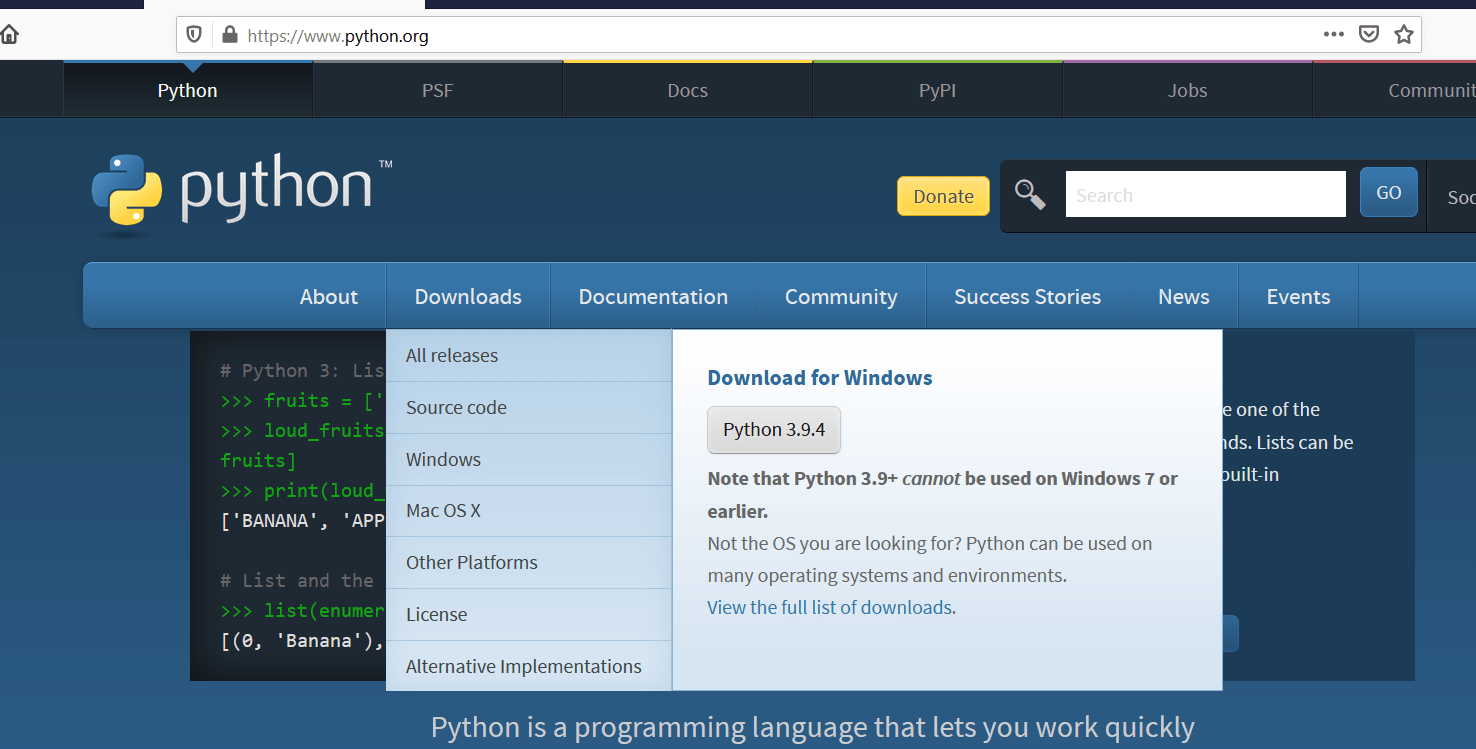This screenshot has height=749, width=1476.
Task: Open the News navigation menu
Action: [x=1184, y=296]
